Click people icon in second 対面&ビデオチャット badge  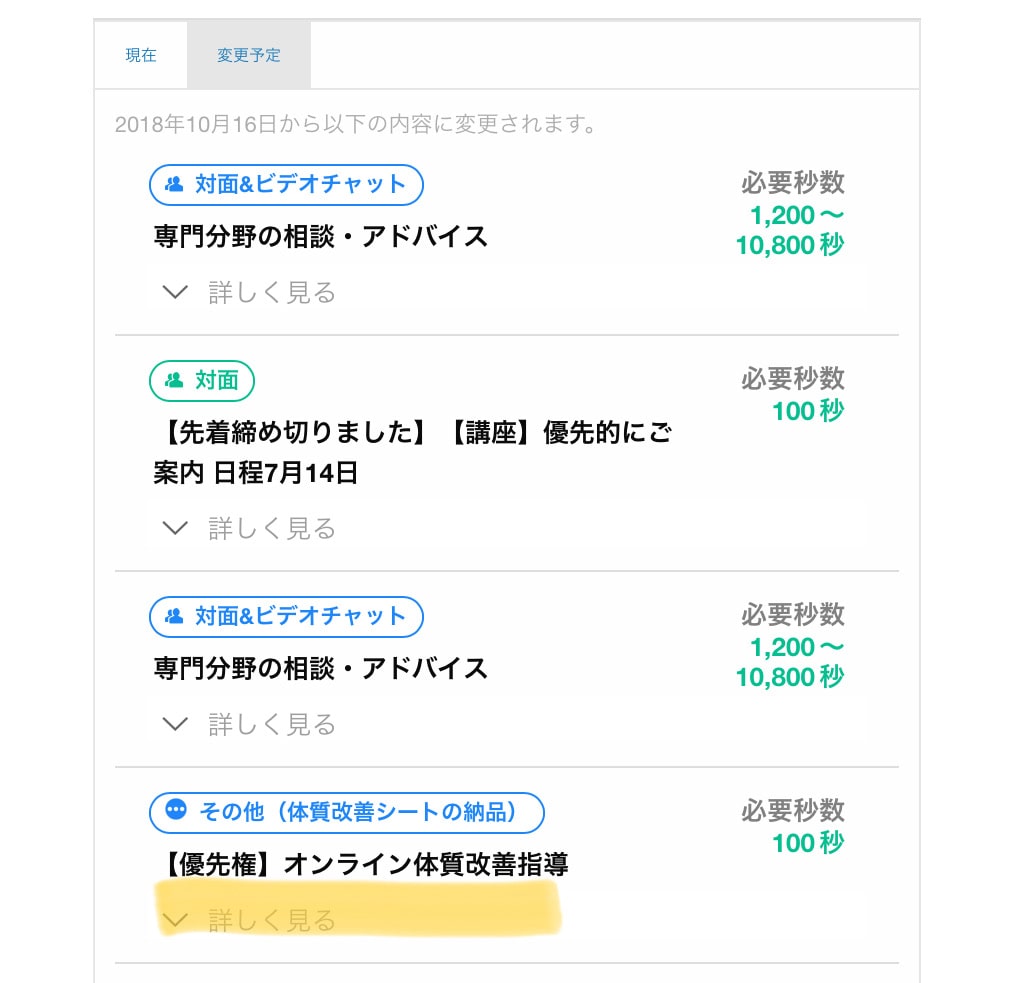[174, 616]
